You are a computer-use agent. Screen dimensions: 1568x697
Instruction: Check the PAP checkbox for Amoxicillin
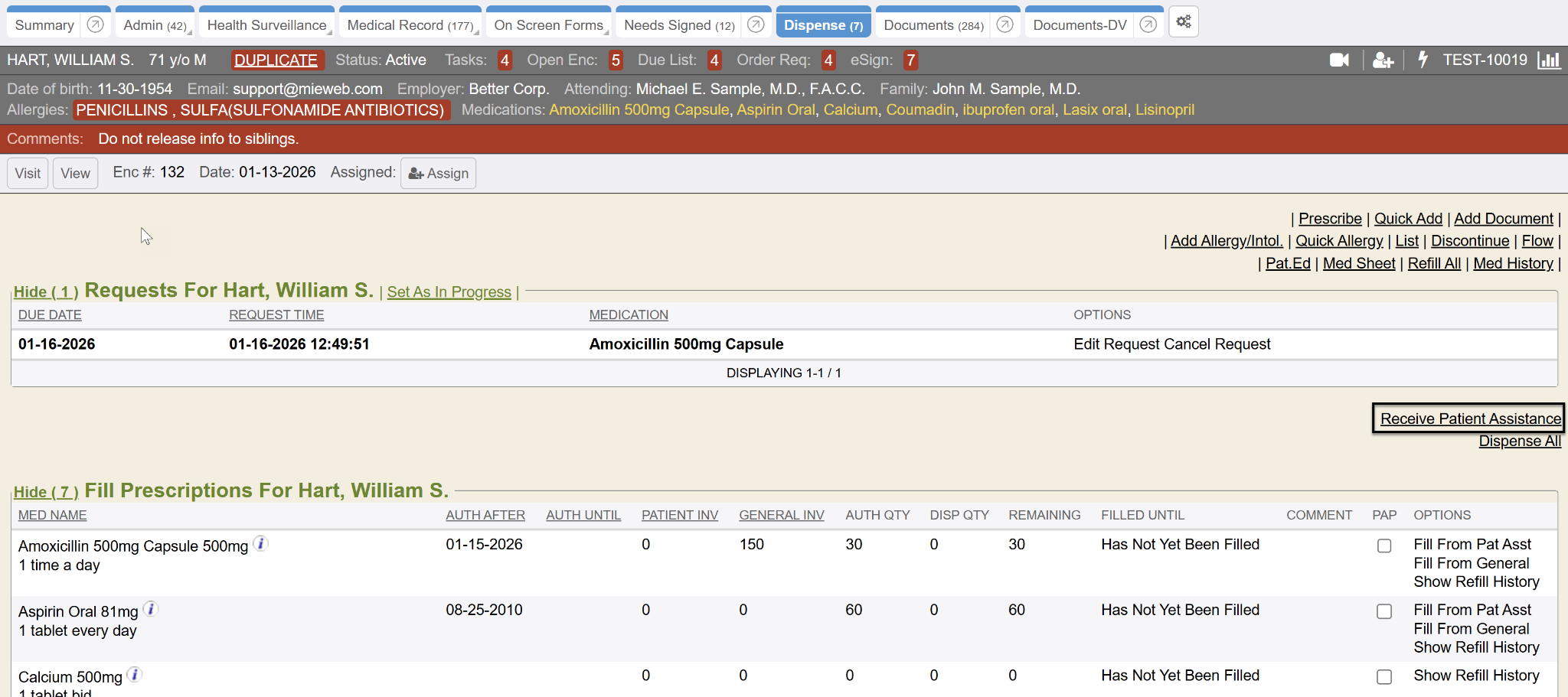(x=1384, y=546)
